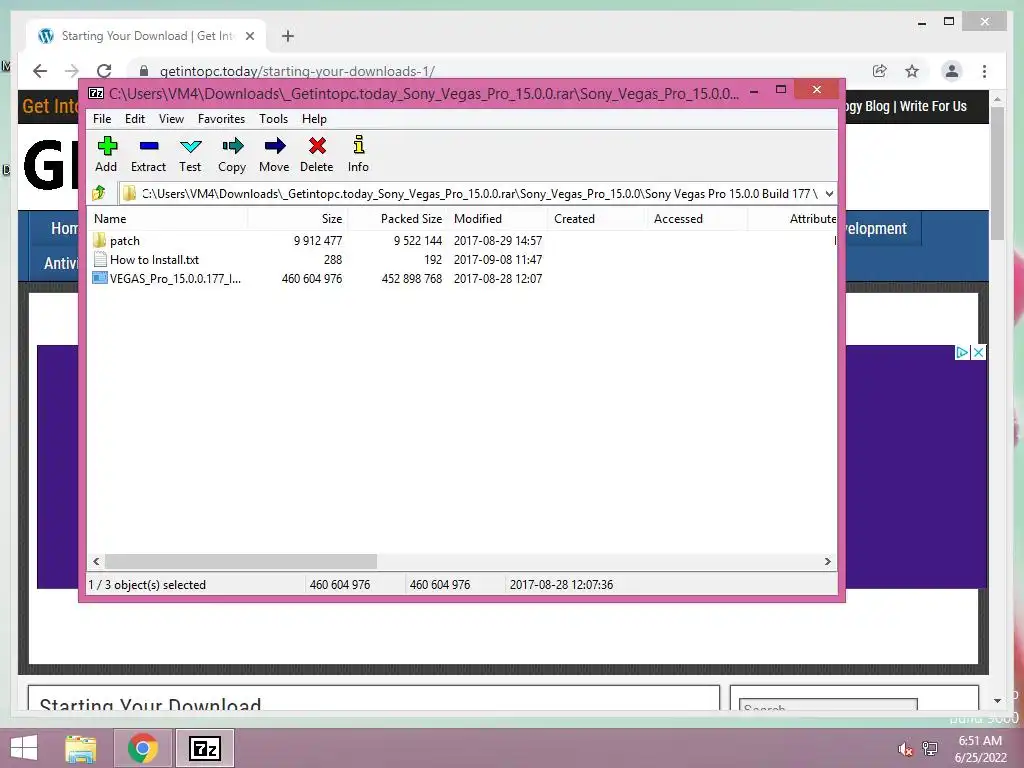Screen dimensions: 1024x768
Task: Open the Windows Start menu
Action: pos(24,748)
